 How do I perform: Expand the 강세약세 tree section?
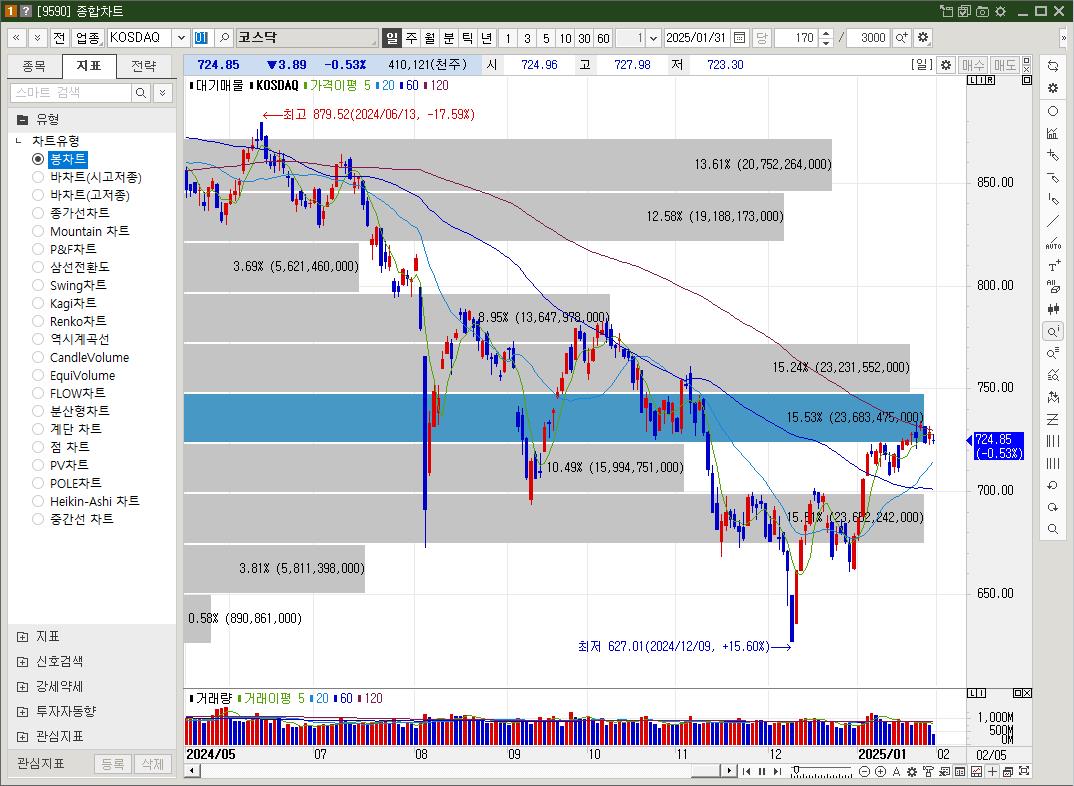click(x=22, y=687)
